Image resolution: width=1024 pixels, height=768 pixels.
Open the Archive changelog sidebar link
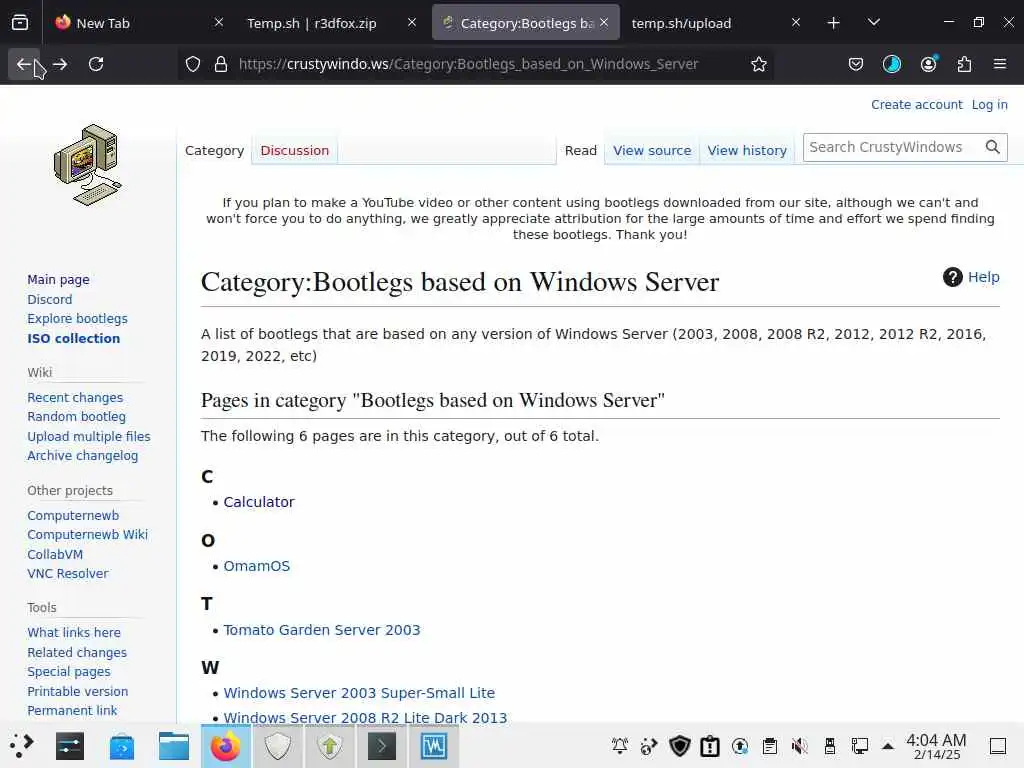82,455
